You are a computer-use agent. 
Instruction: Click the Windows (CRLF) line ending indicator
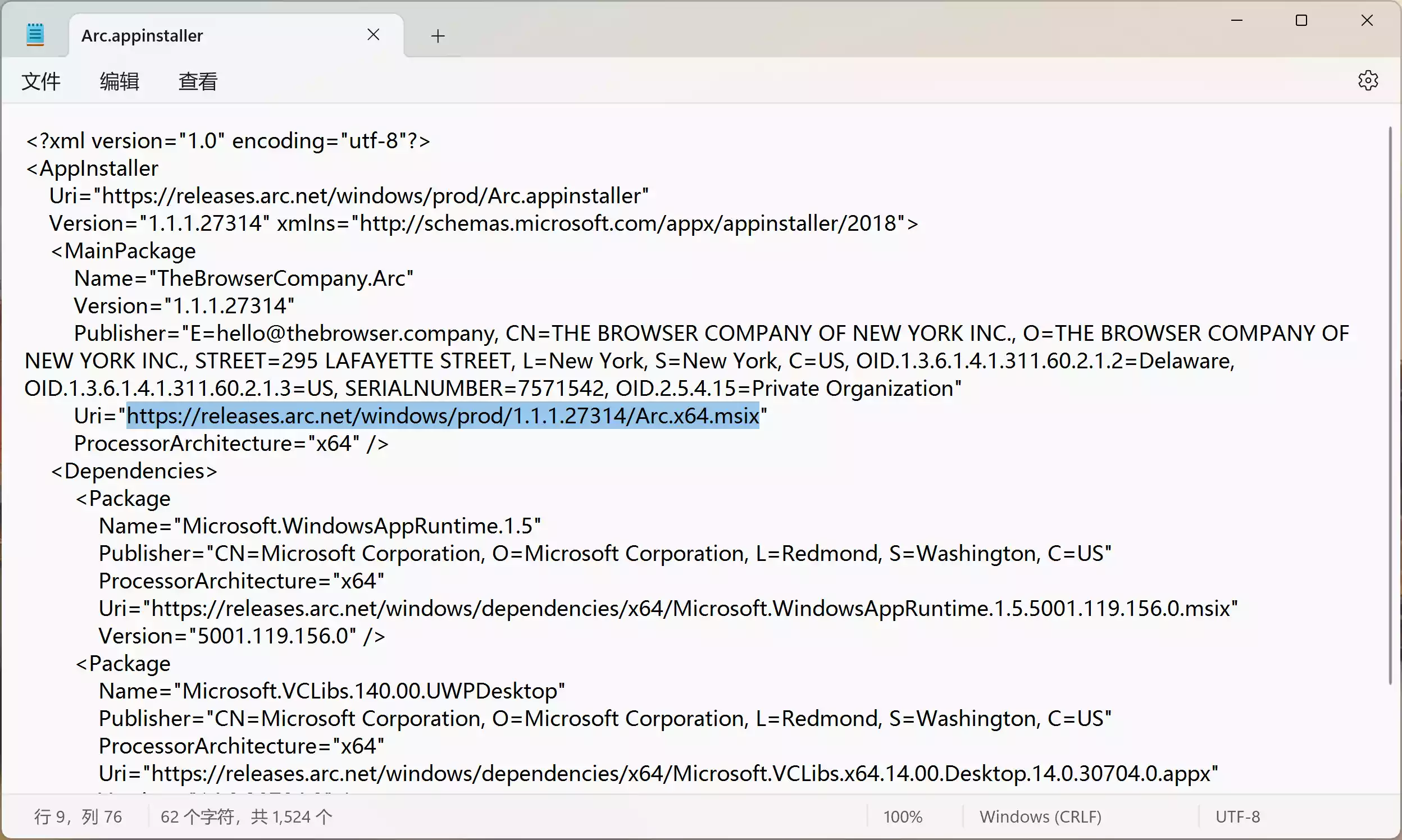[x=1040, y=817]
